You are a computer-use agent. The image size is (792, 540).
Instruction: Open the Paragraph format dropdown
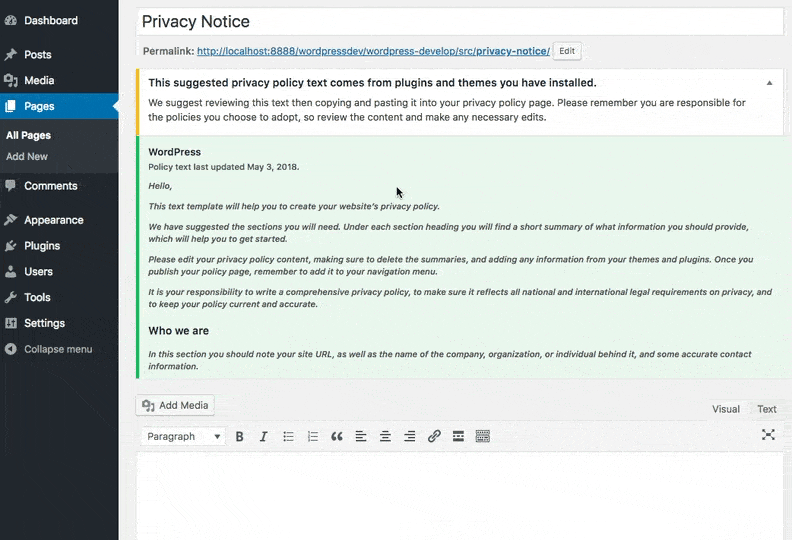coord(183,436)
